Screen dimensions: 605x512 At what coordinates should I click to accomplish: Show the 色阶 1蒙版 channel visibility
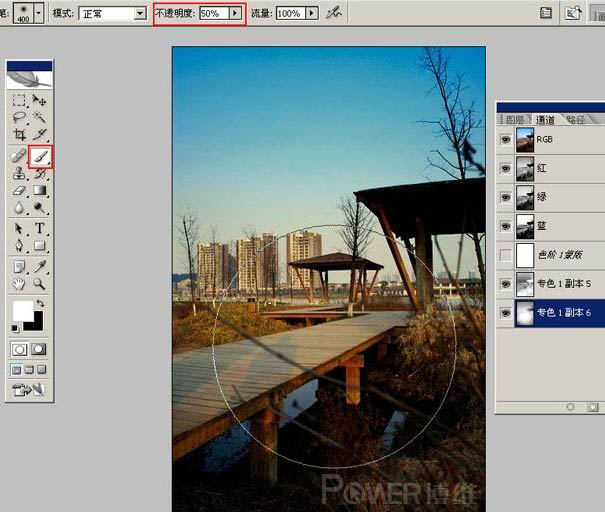(505, 255)
